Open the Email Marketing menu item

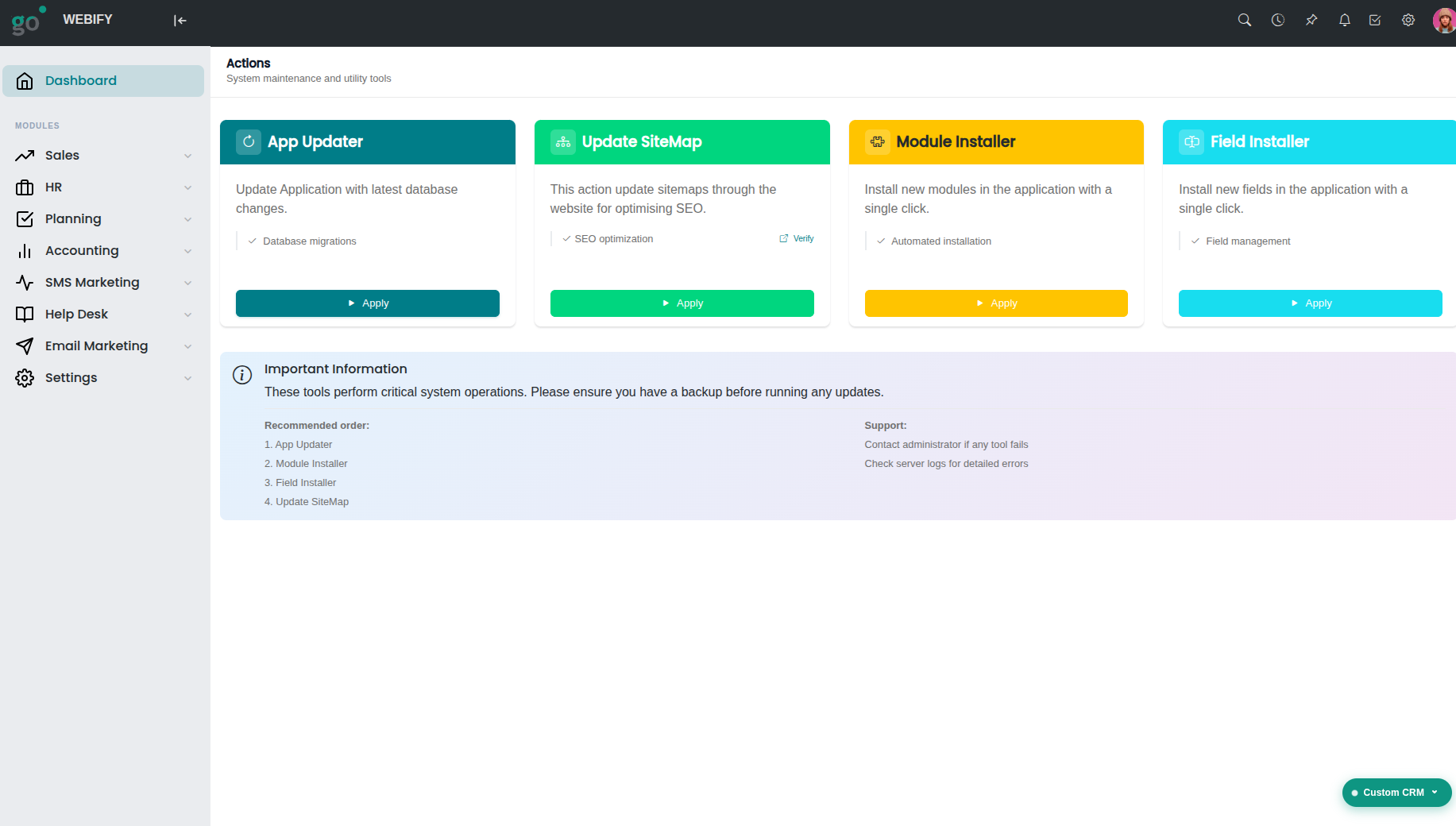[x=103, y=346]
